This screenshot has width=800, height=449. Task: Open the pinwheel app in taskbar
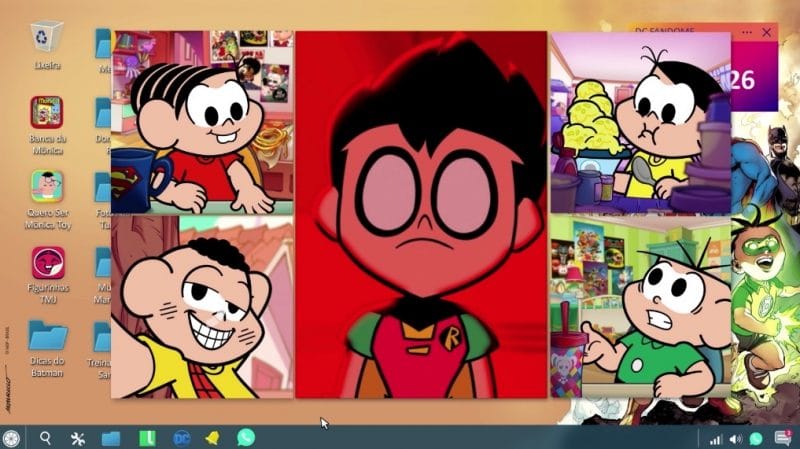point(78,438)
